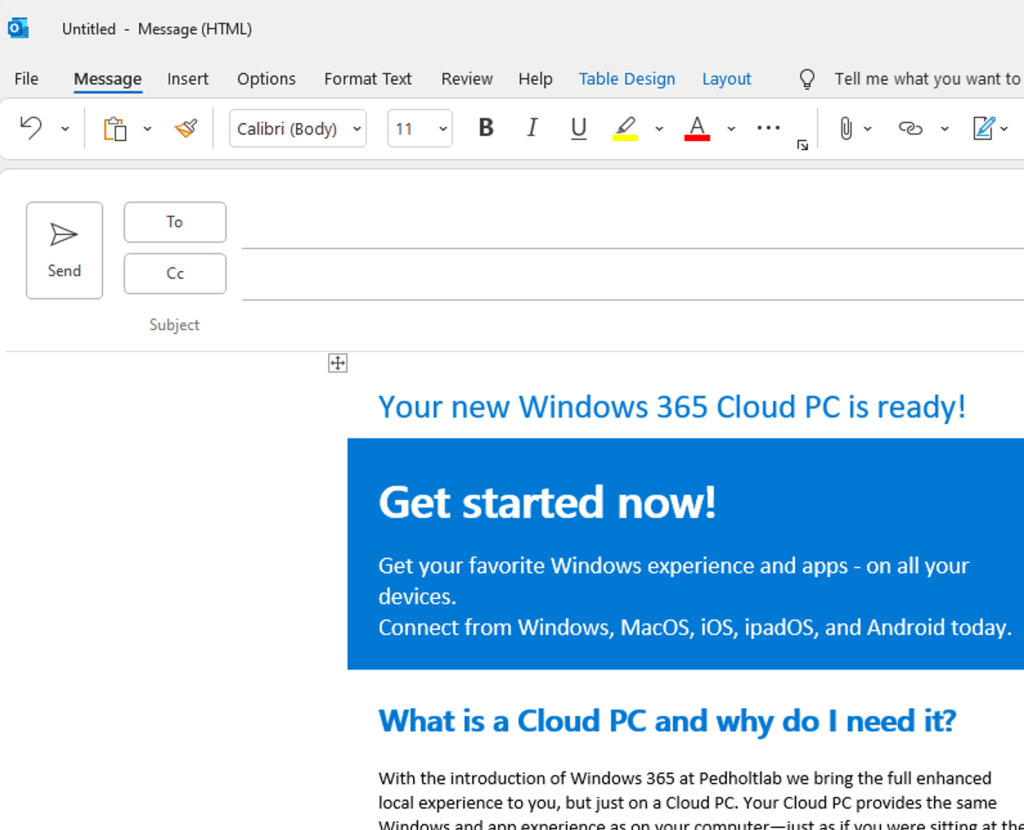Image resolution: width=1024 pixels, height=830 pixels.
Task: Switch to the Insert tab
Action: [x=187, y=79]
